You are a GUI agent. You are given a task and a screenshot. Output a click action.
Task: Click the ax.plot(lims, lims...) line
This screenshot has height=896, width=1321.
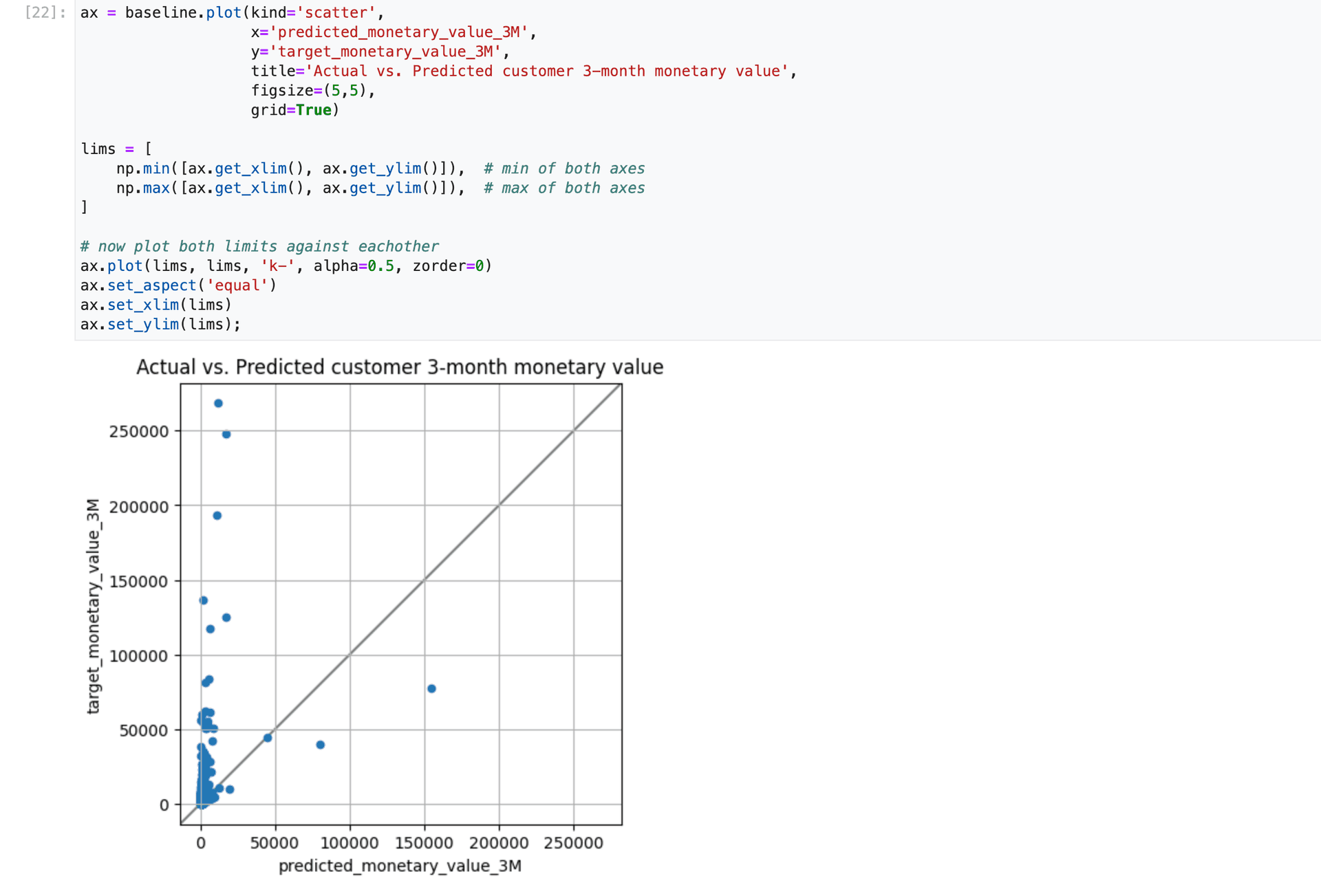pyautogui.click(x=286, y=265)
